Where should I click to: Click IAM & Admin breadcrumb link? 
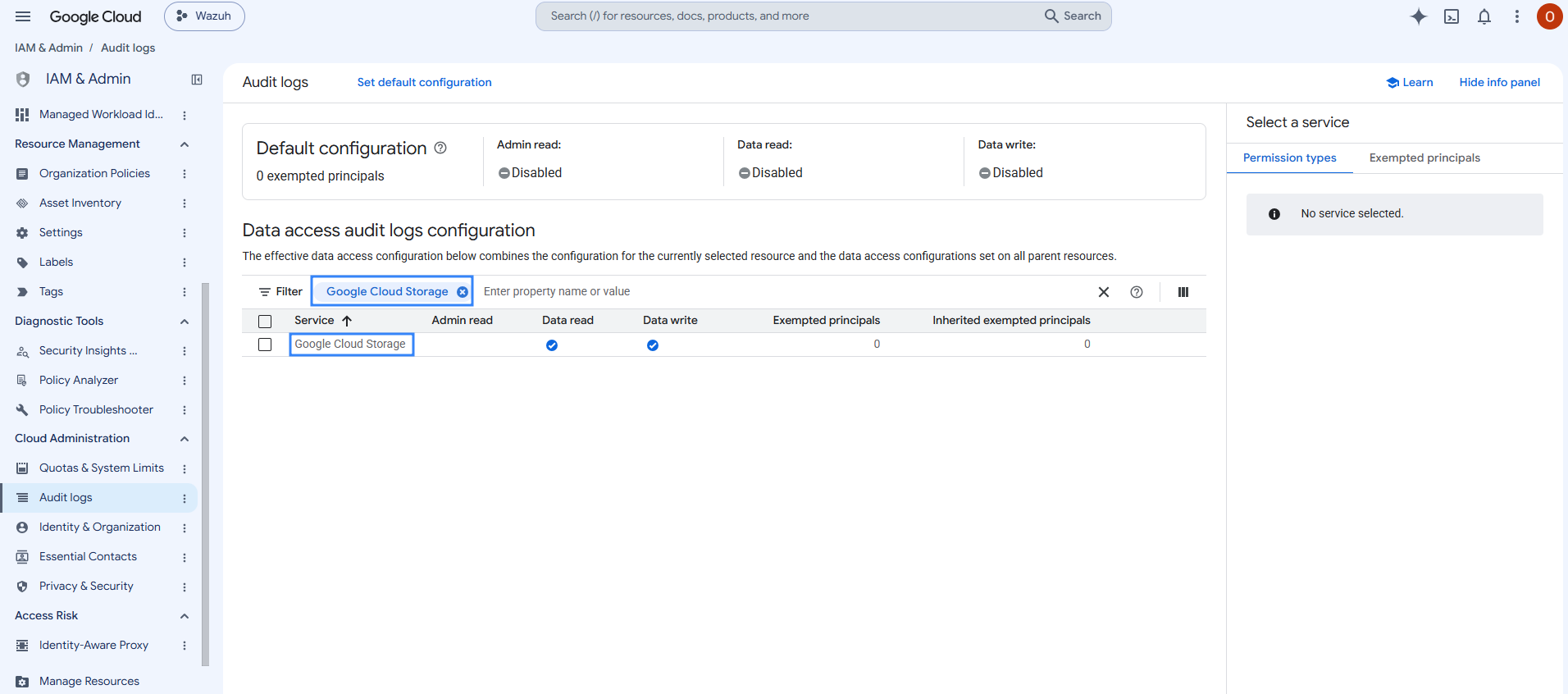coord(48,48)
